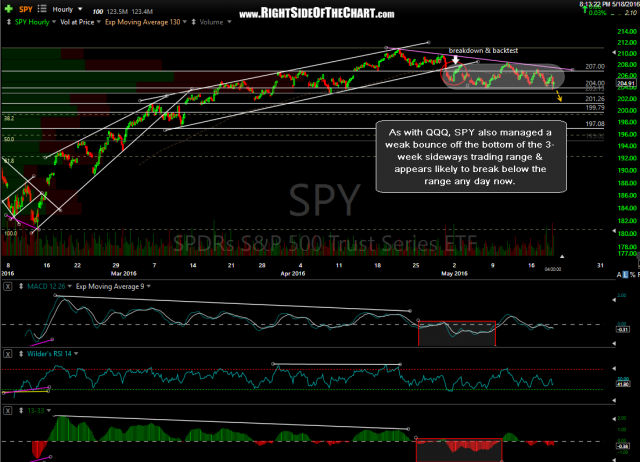This screenshot has width=640, height=462.
Task: Click the SPY ticker symbol field
Action: click(x=26, y=9)
